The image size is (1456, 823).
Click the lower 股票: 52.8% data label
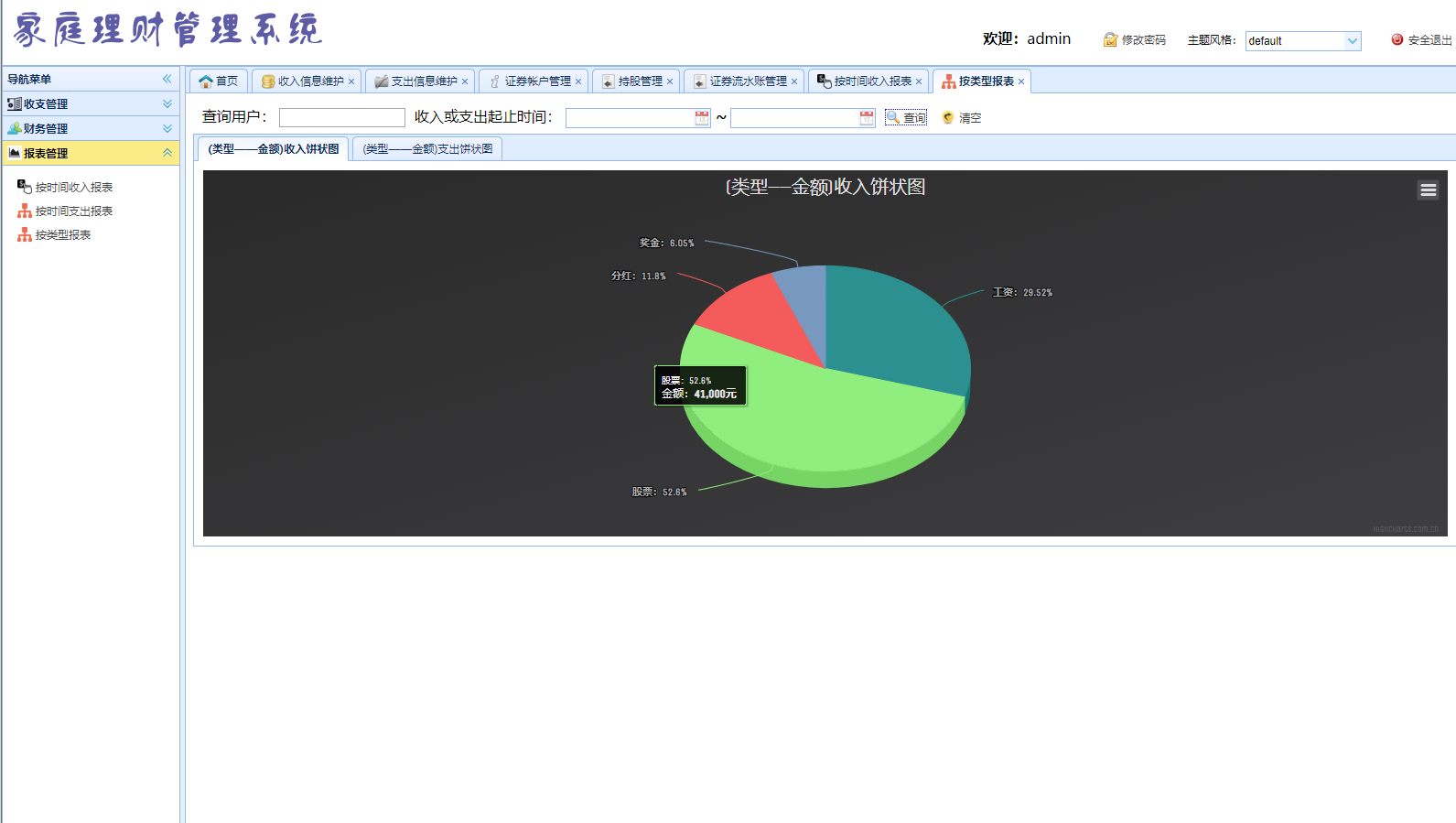pos(659,492)
